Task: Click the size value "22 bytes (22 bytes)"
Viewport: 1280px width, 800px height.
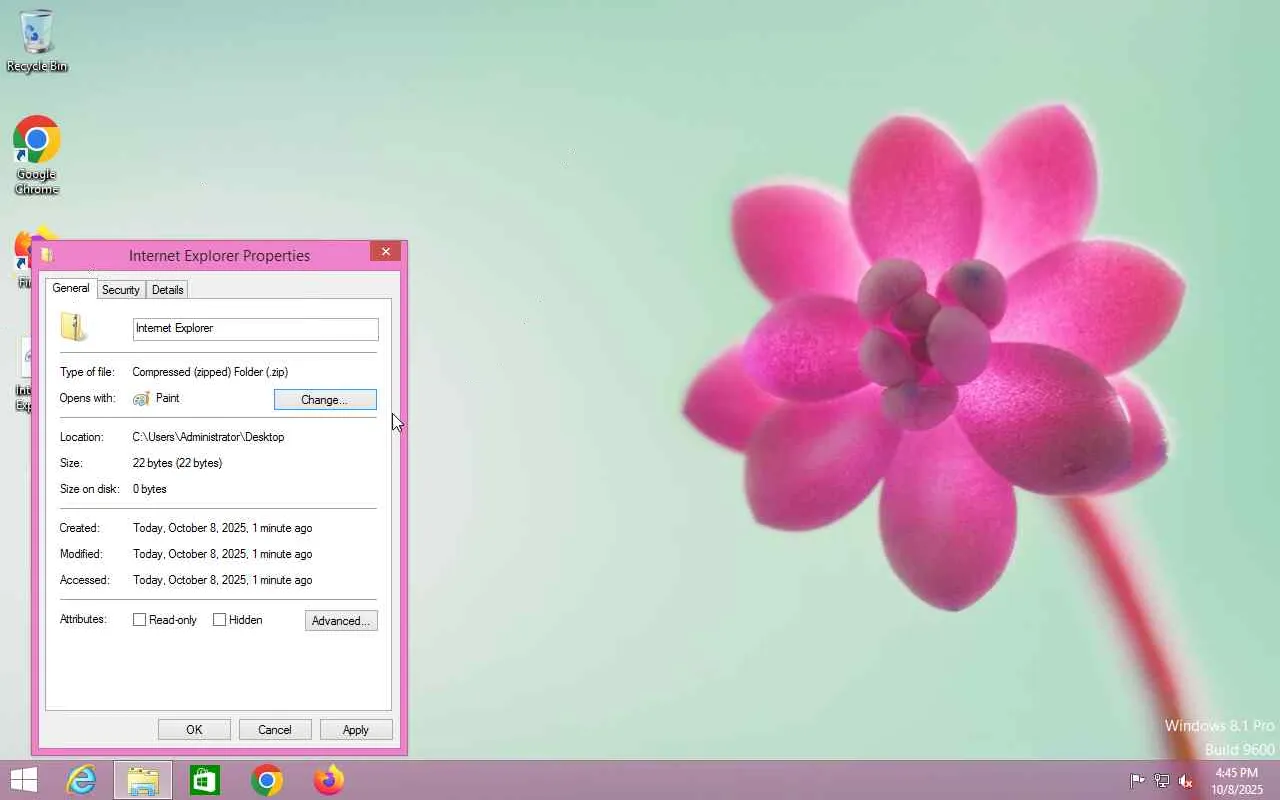Action: click(x=177, y=463)
